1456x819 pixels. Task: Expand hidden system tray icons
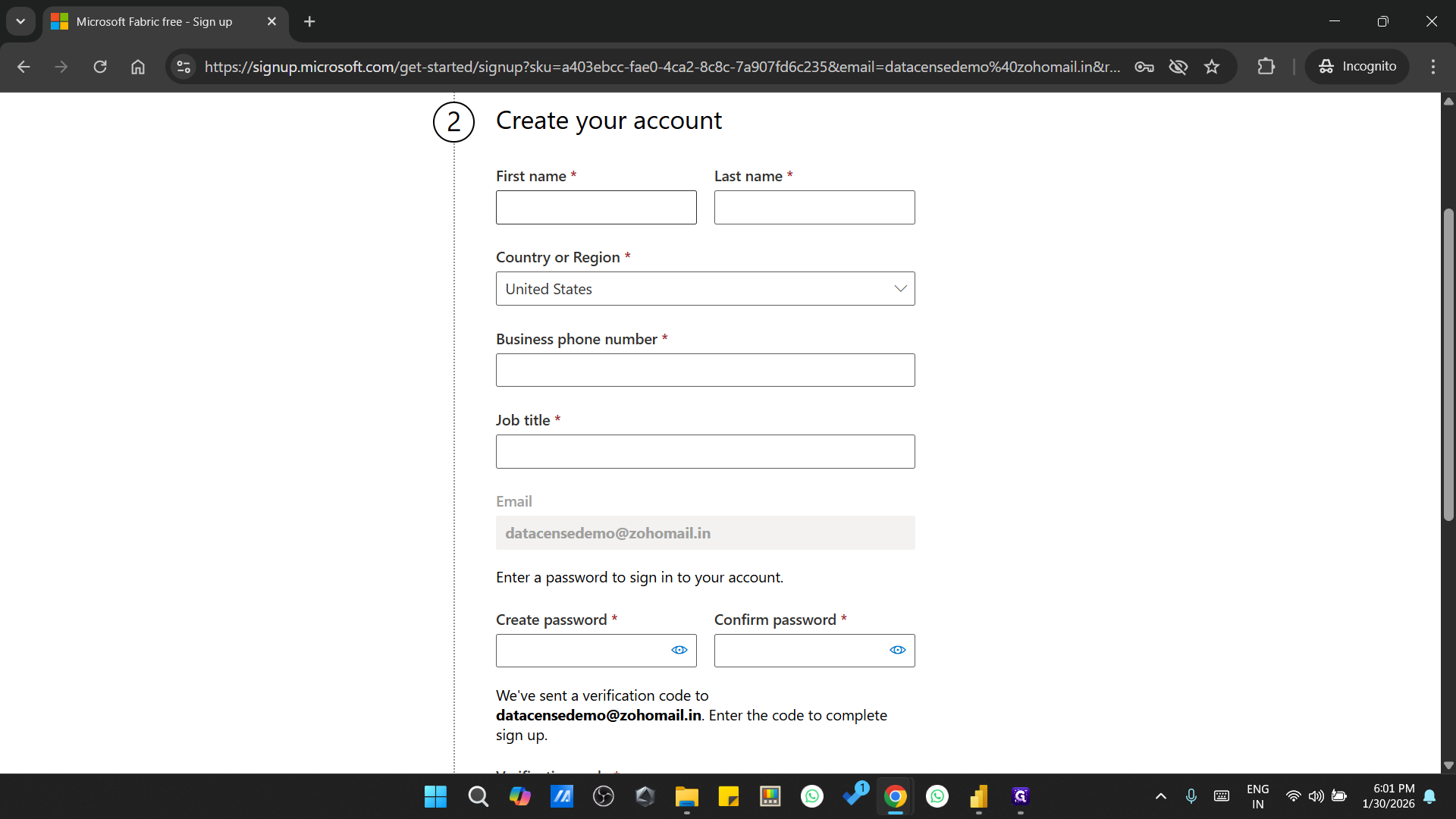1160,796
